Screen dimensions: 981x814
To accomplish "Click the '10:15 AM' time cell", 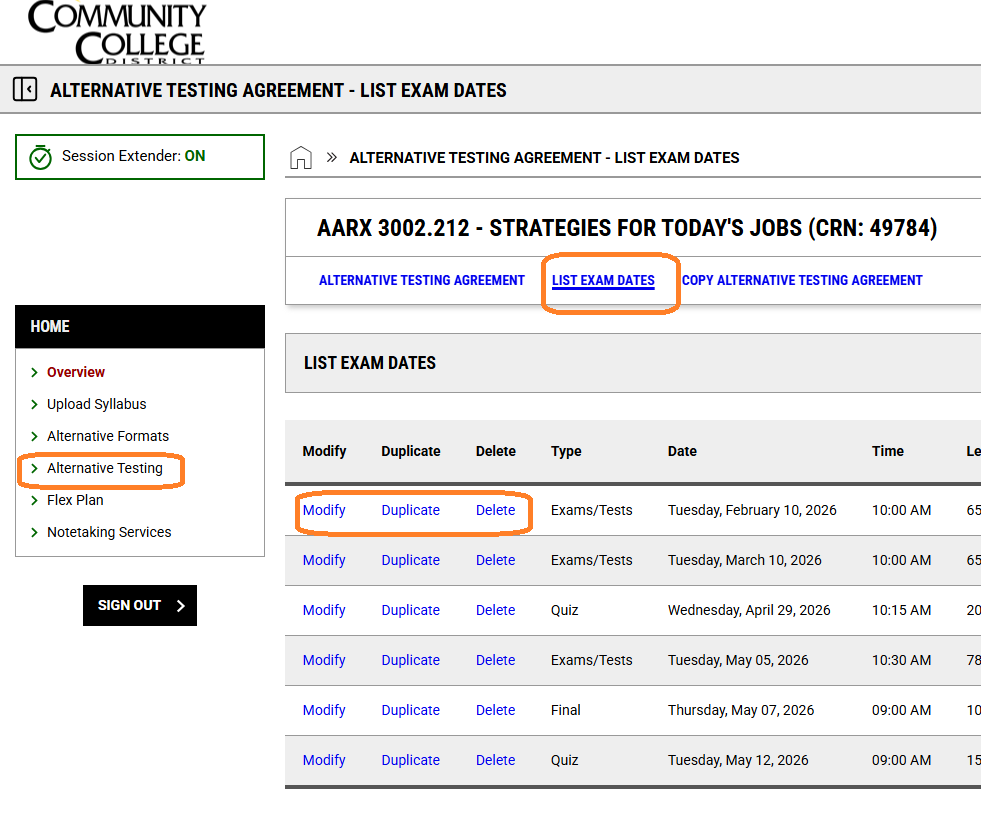I will pos(902,610).
